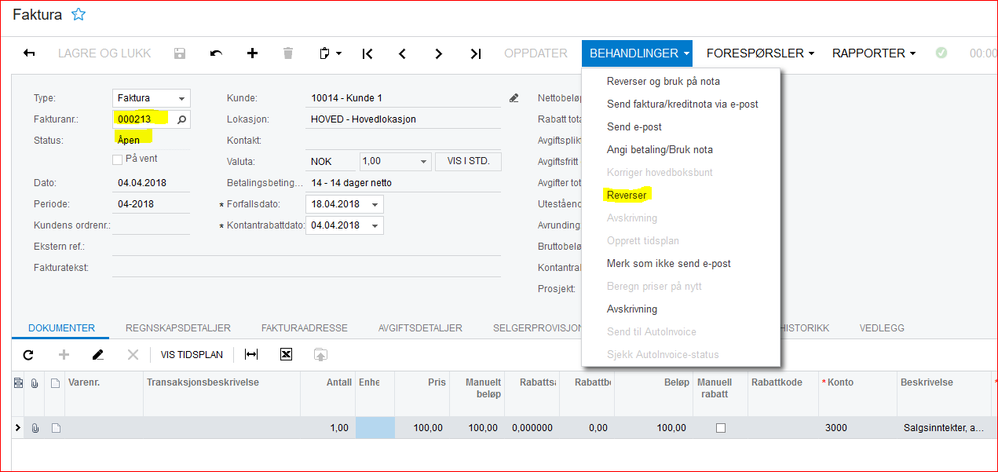Go to previous record arrow
This screenshot has height=472, width=998.
[402, 54]
